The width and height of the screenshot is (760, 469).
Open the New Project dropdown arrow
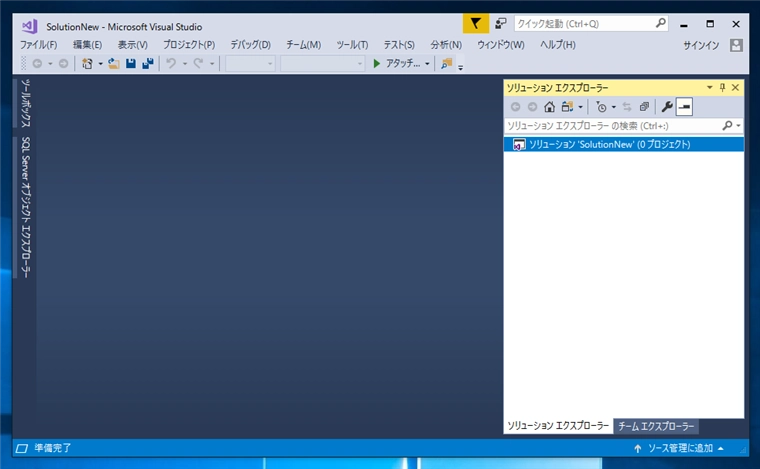pyautogui.click(x=100, y=63)
